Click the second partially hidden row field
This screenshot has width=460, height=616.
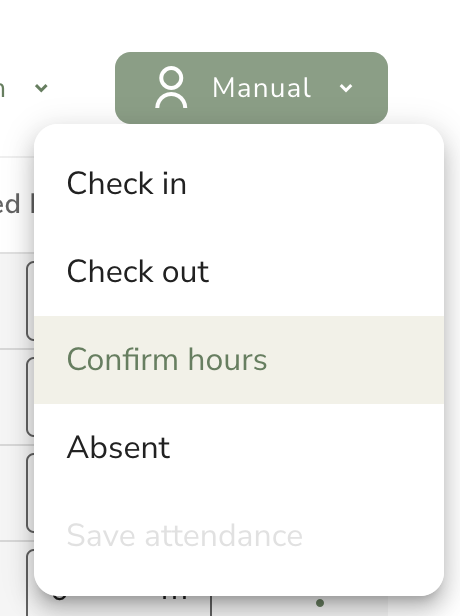pos(30,397)
